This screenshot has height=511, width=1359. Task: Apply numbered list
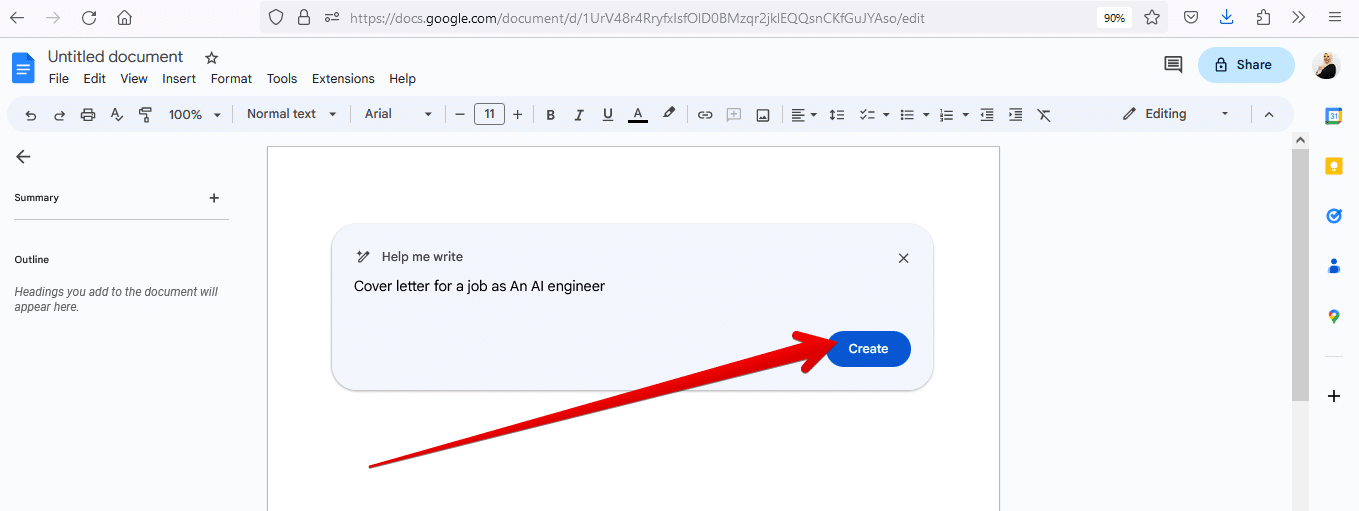click(x=947, y=115)
